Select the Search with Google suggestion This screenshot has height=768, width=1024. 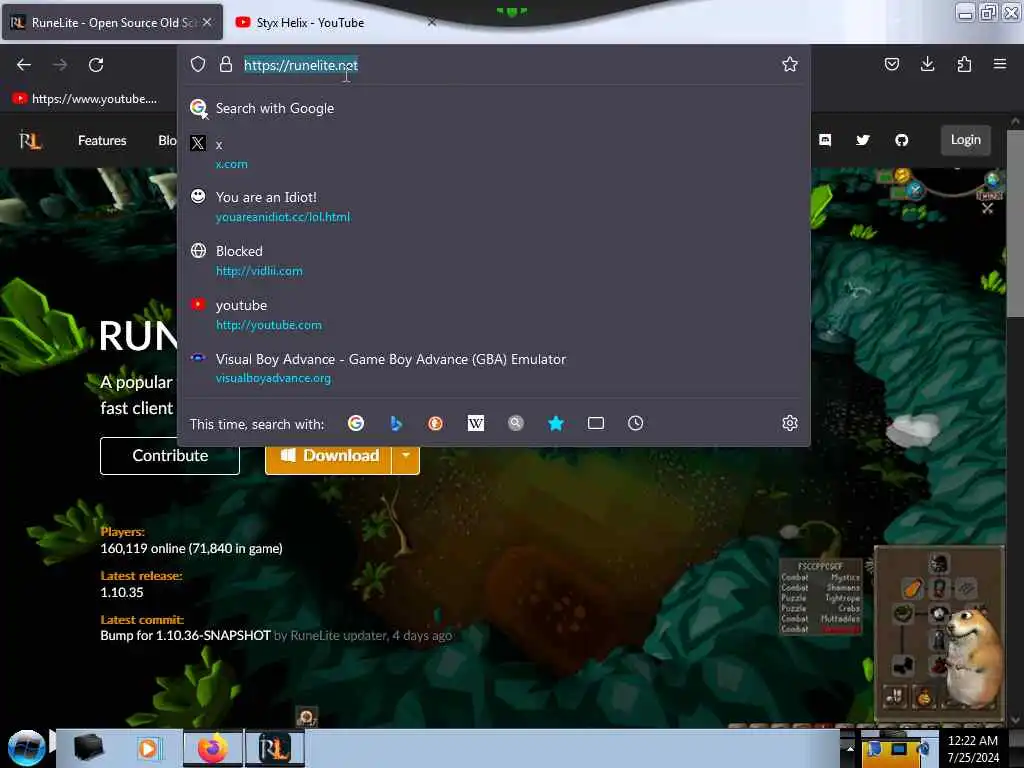pyautogui.click(x=493, y=108)
